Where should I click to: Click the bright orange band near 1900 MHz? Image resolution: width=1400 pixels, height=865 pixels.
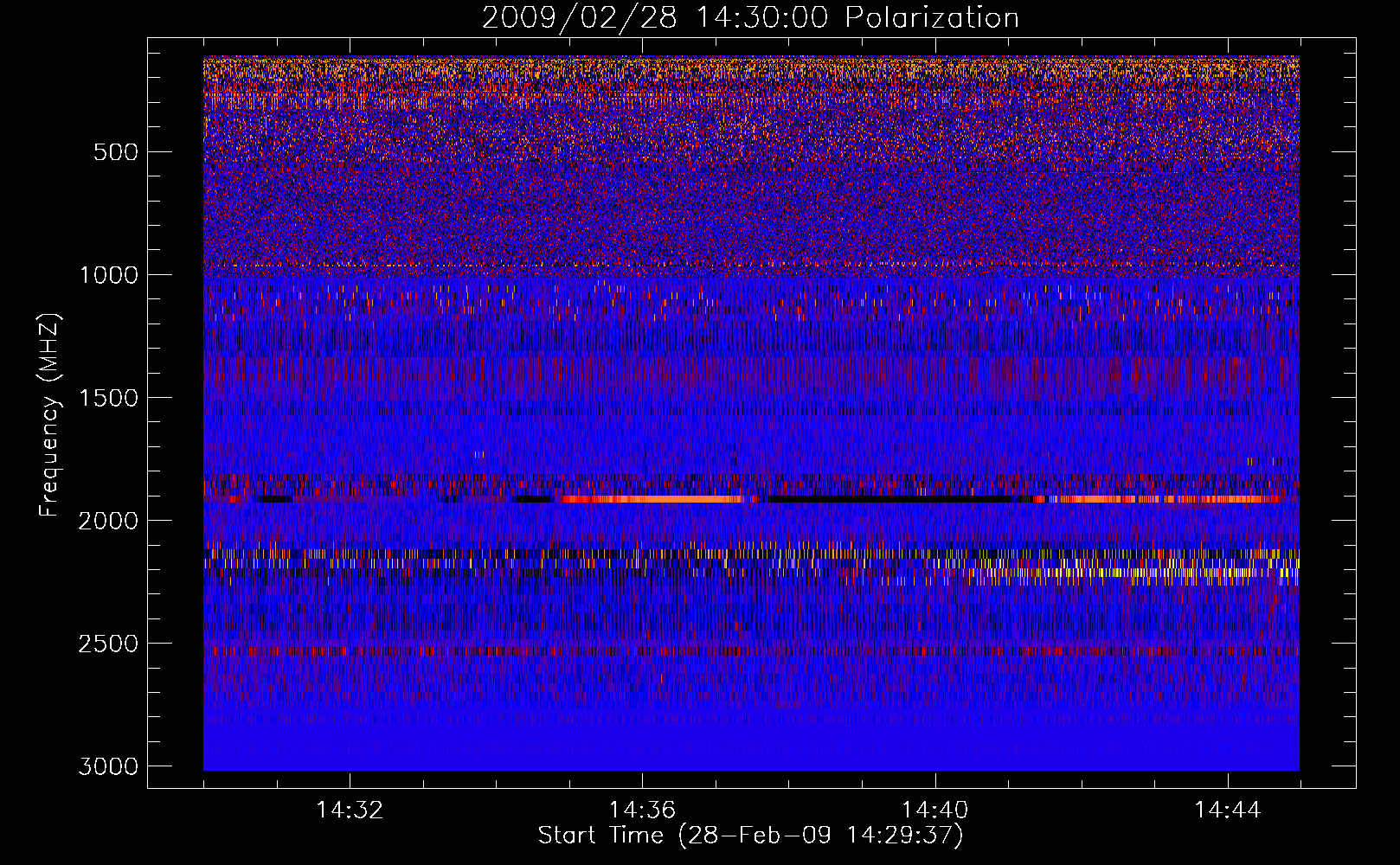(653, 499)
